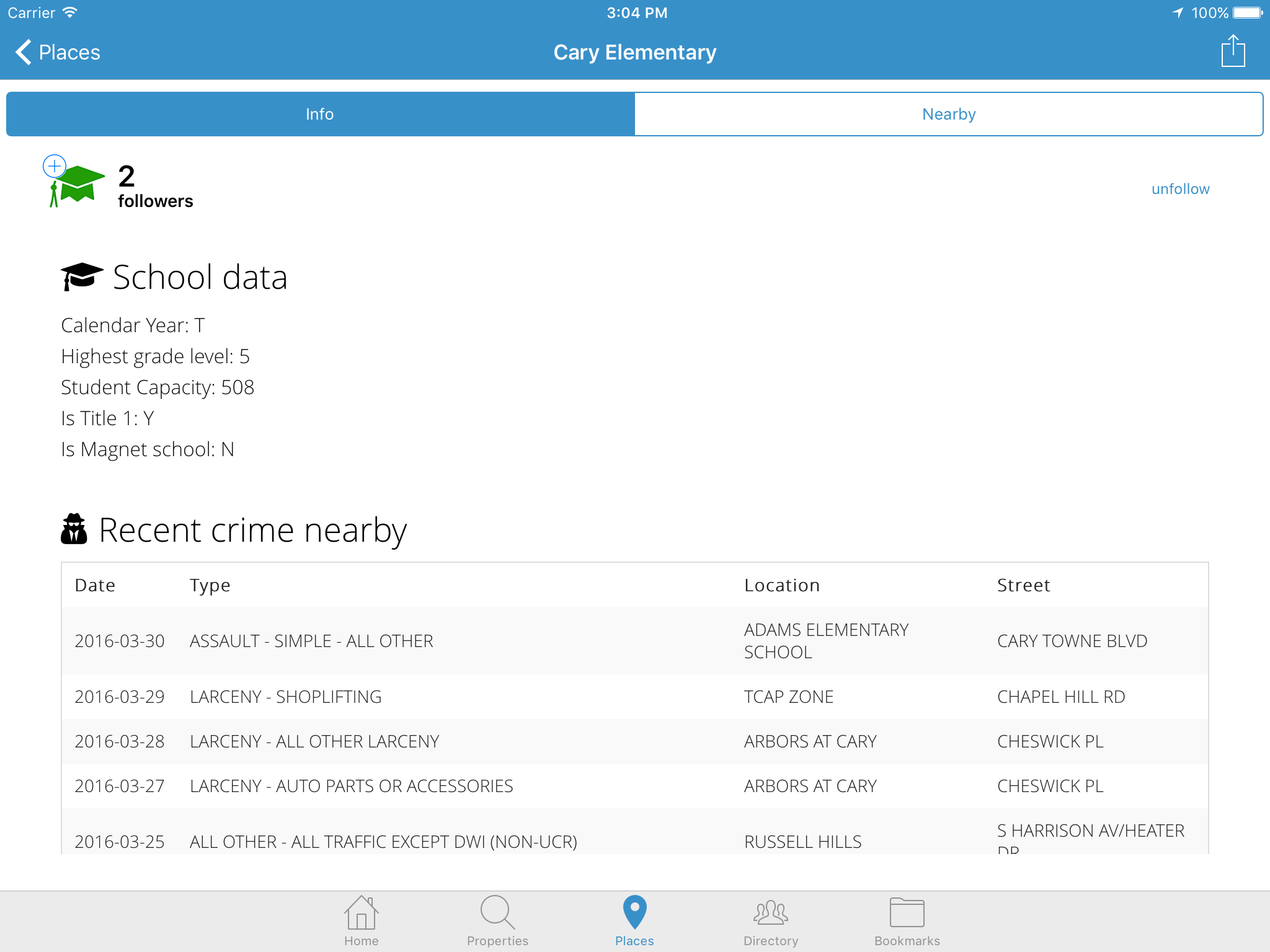Tap the crime spy icon
Screen dimensions: 1270x952
click(x=74, y=529)
